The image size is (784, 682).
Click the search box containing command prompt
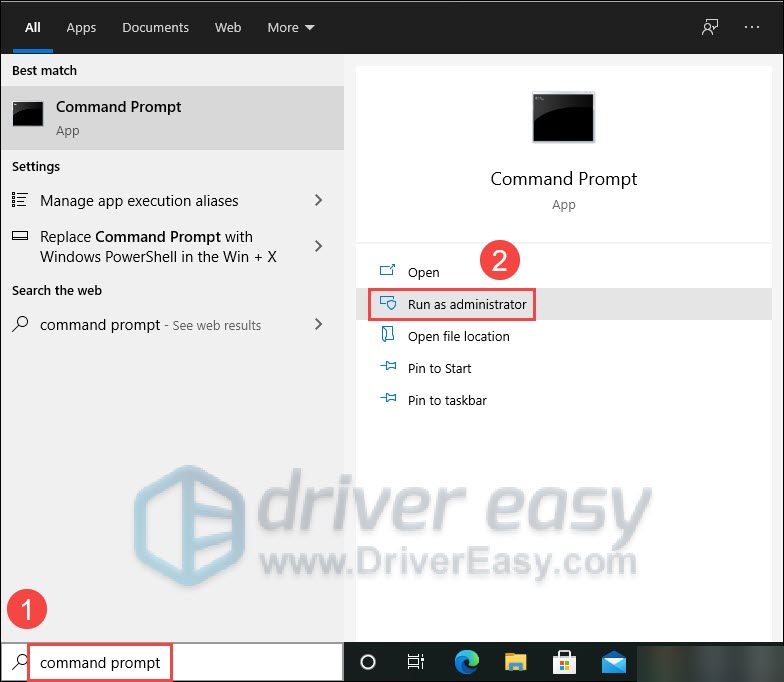click(x=100, y=662)
